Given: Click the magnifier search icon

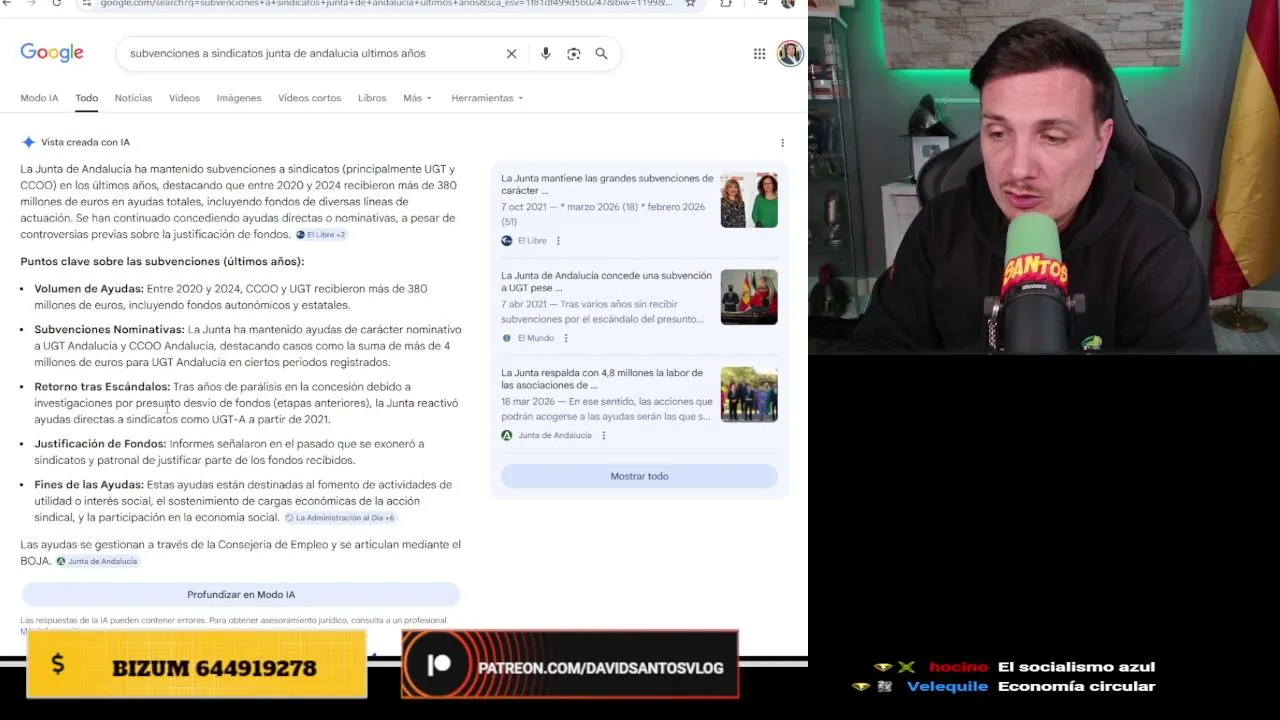Looking at the screenshot, I should 601,54.
